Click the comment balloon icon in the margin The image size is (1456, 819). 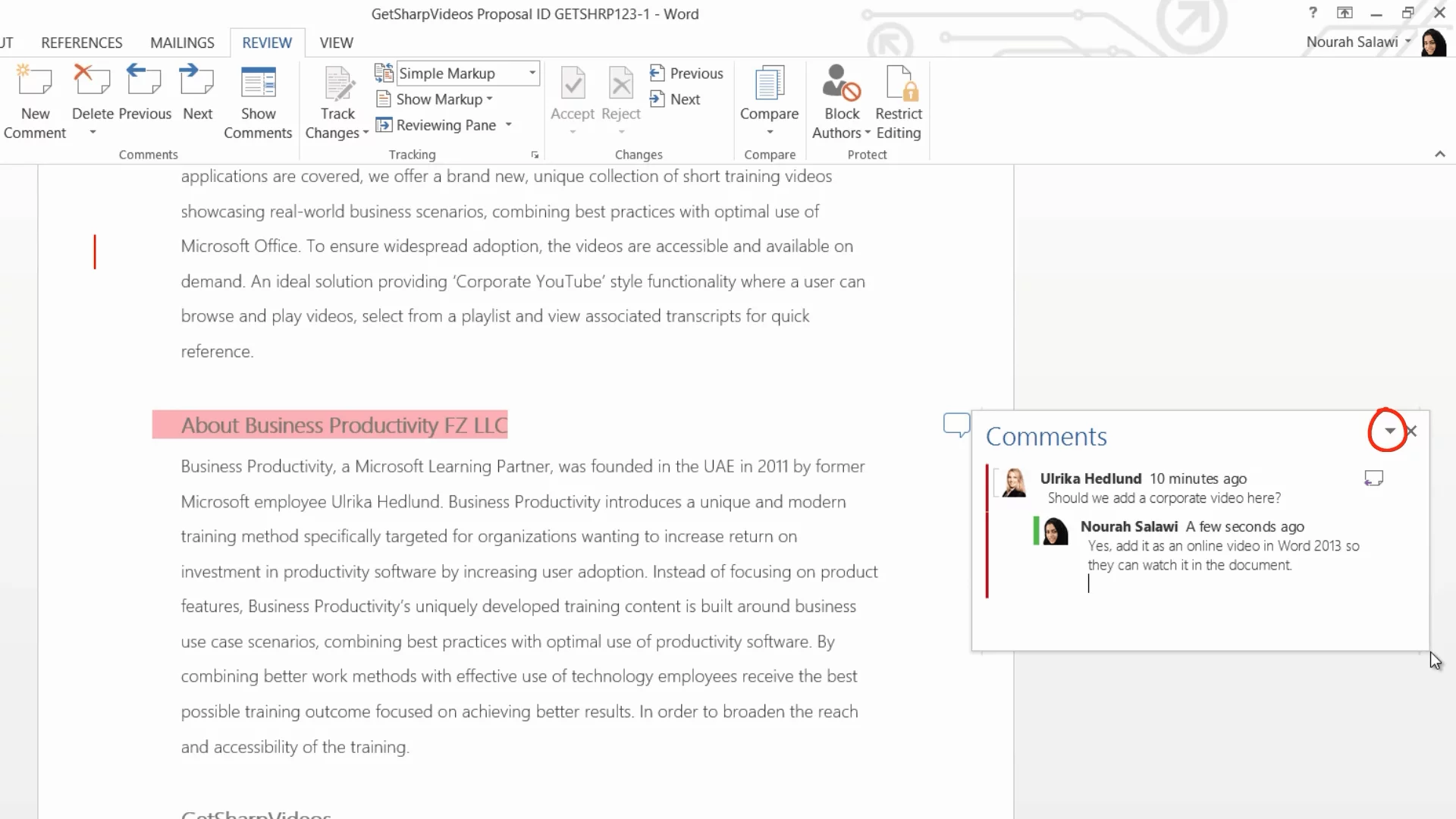pos(956,424)
